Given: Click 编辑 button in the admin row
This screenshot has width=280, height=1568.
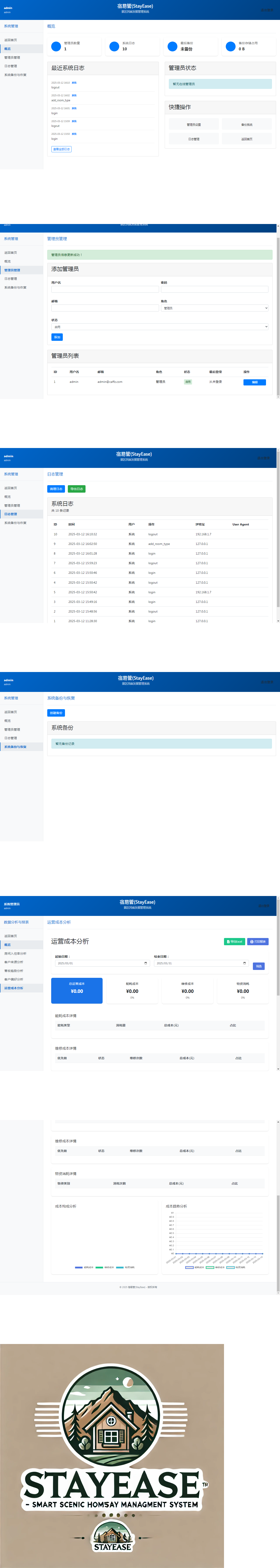Looking at the screenshot, I should click(254, 382).
